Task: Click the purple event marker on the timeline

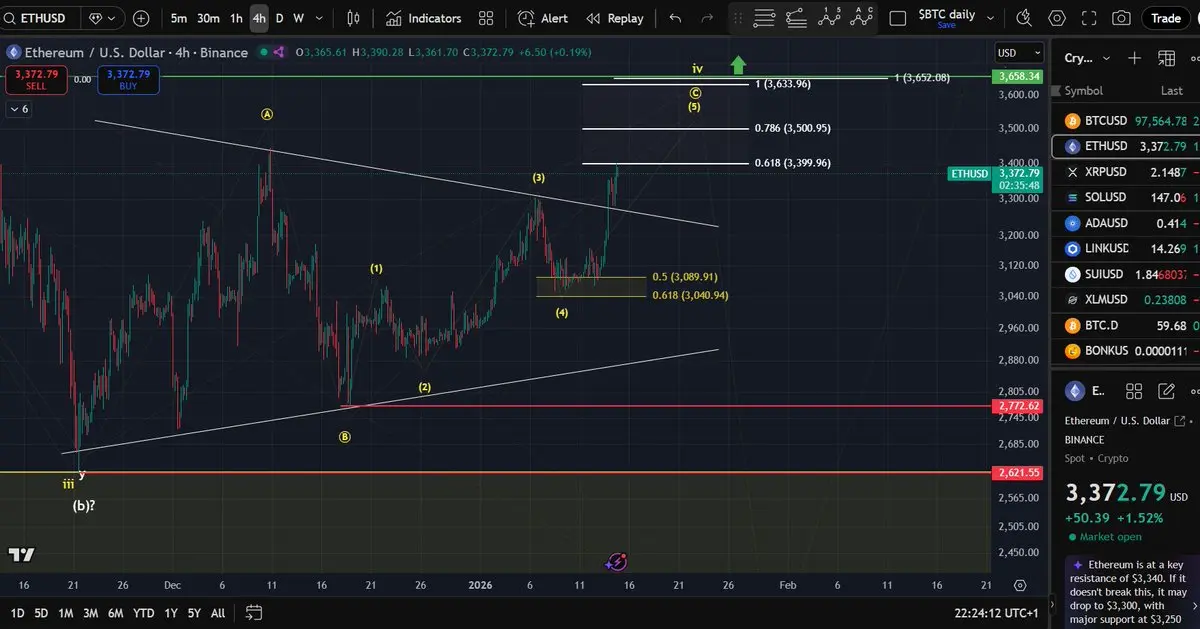Action: tap(617, 562)
